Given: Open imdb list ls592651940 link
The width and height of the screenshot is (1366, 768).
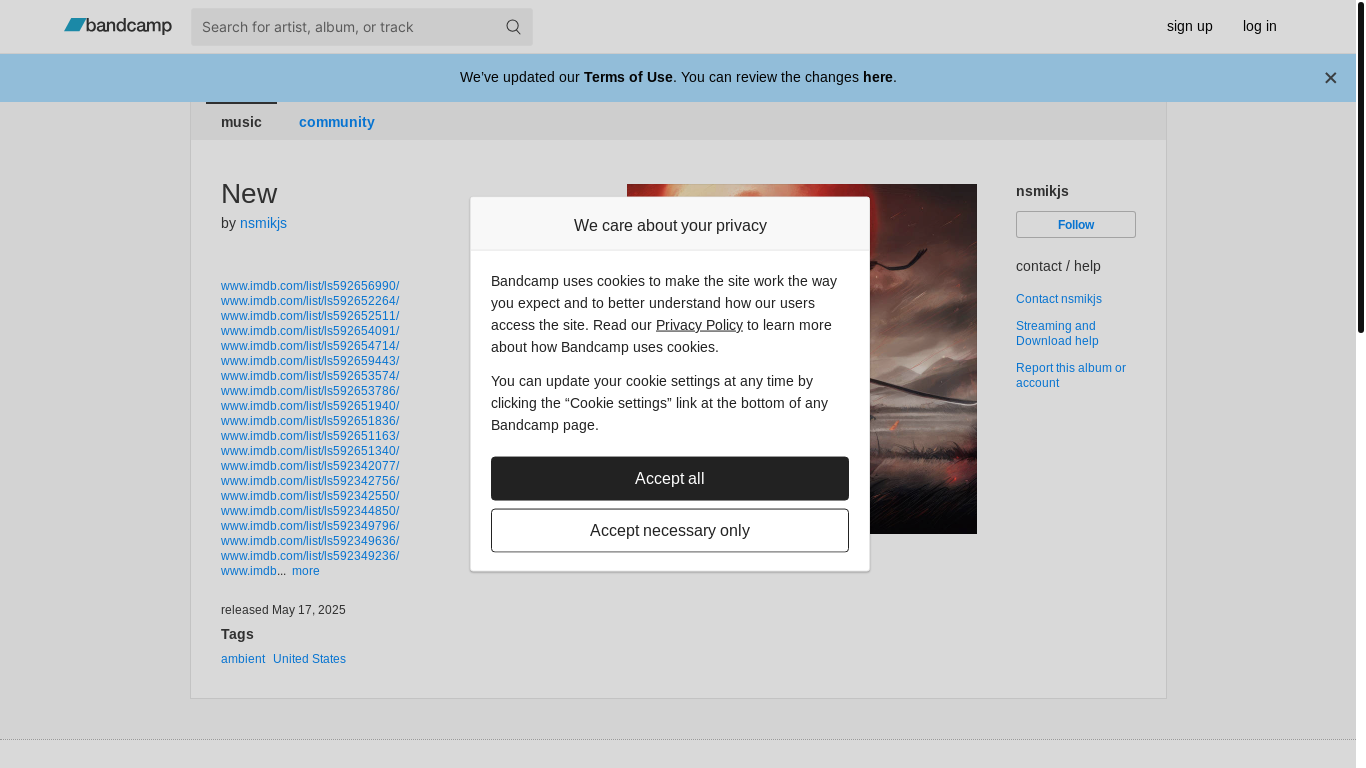Looking at the screenshot, I should pyautogui.click(x=310, y=406).
